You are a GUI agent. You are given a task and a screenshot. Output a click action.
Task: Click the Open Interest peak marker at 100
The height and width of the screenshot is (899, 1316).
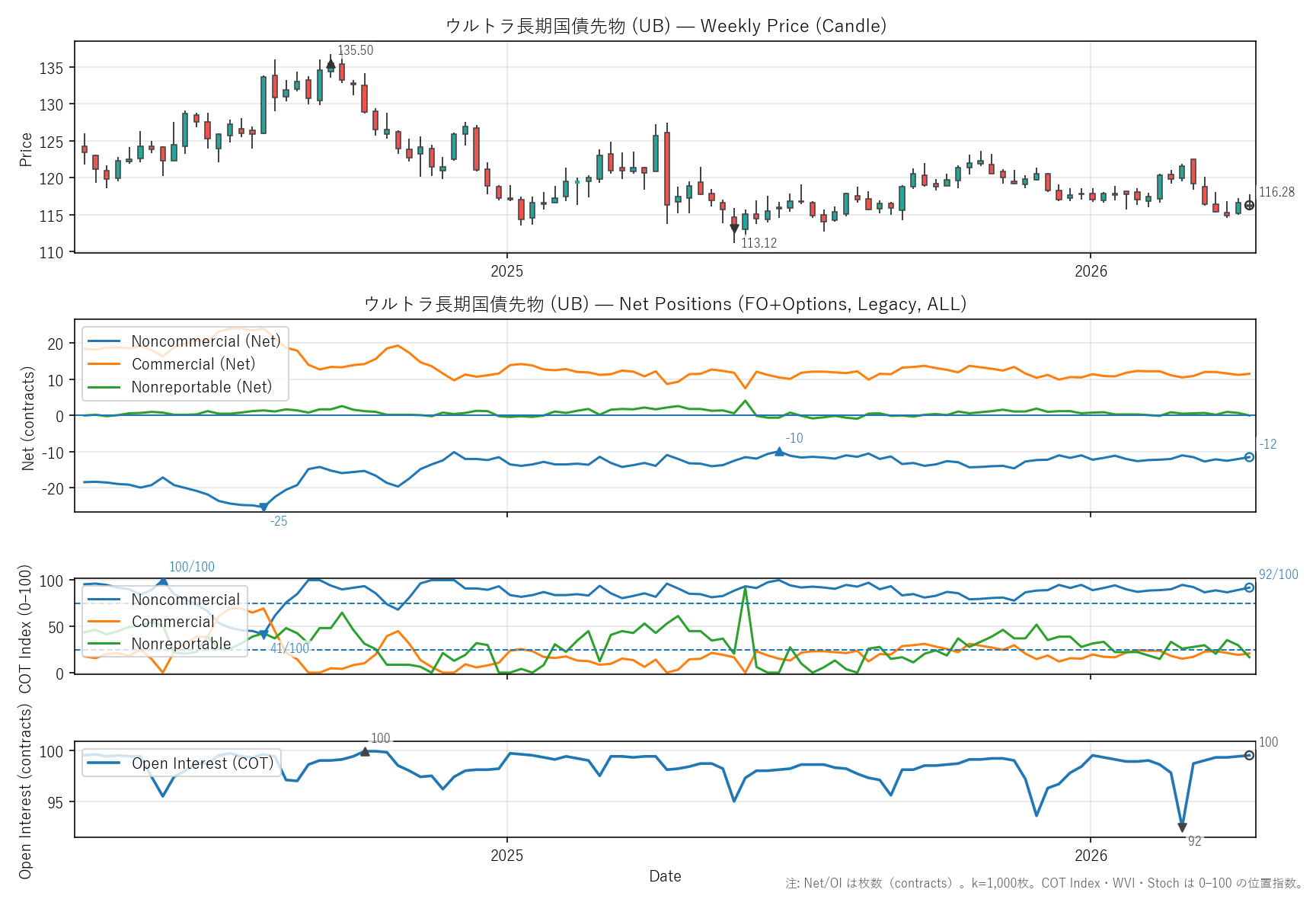365,751
